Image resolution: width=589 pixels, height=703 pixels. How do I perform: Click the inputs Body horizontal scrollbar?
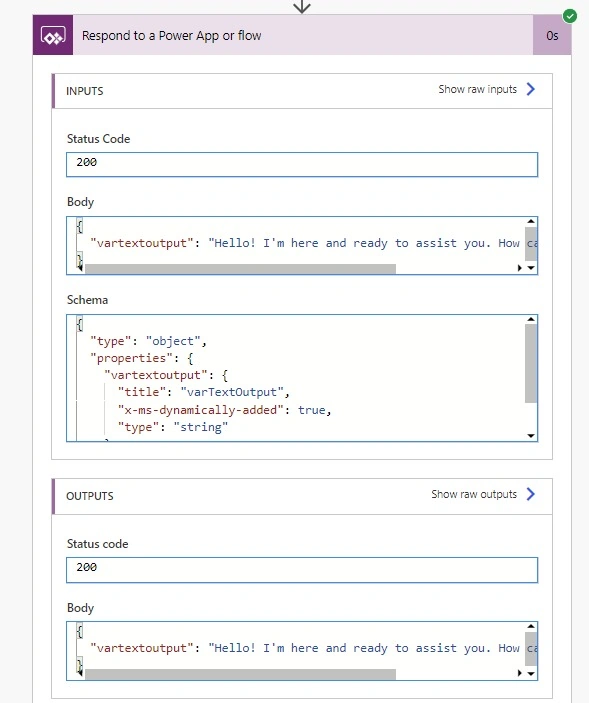240,269
